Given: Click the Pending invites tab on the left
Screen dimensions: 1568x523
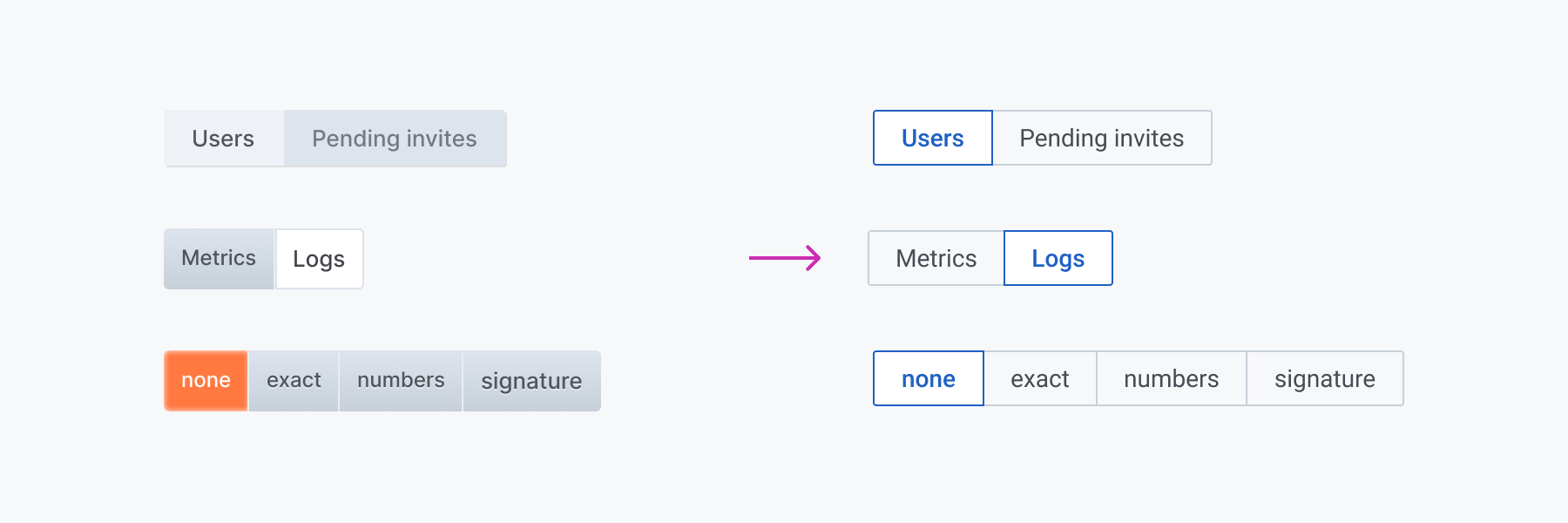Looking at the screenshot, I should (394, 138).
